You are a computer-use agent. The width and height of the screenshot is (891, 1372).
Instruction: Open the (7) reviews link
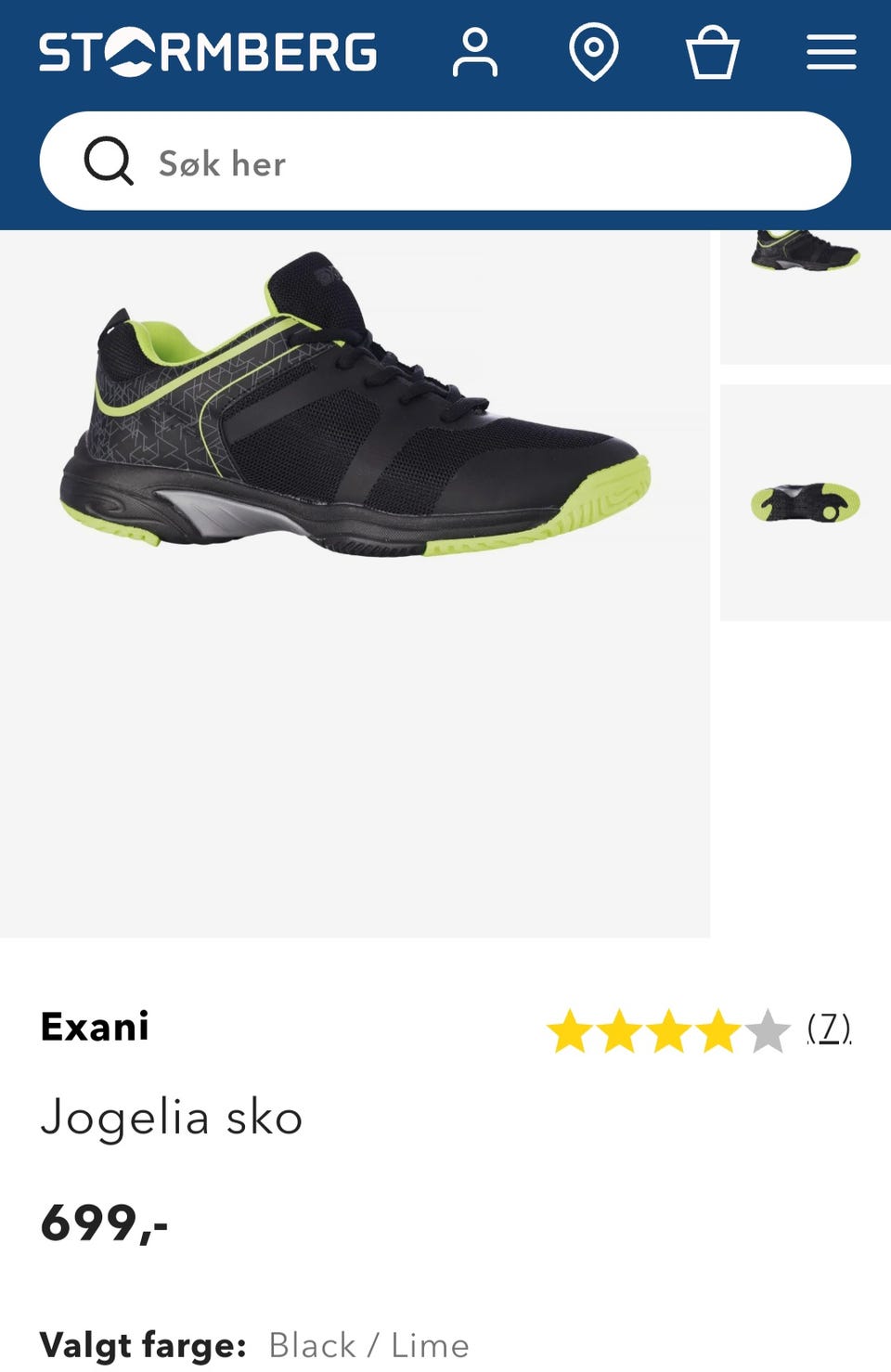pyautogui.click(x=829, y=1028)
